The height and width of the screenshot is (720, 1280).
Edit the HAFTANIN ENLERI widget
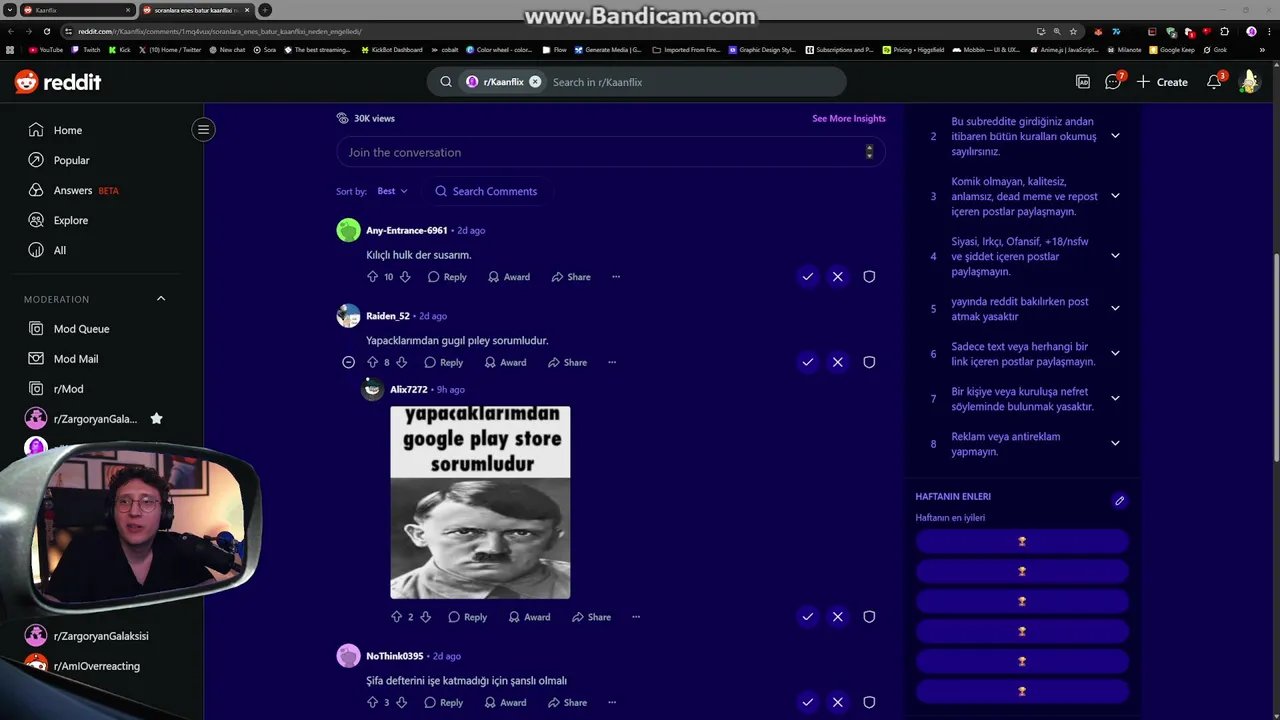pyautogui.click(x=1120, y=501)
